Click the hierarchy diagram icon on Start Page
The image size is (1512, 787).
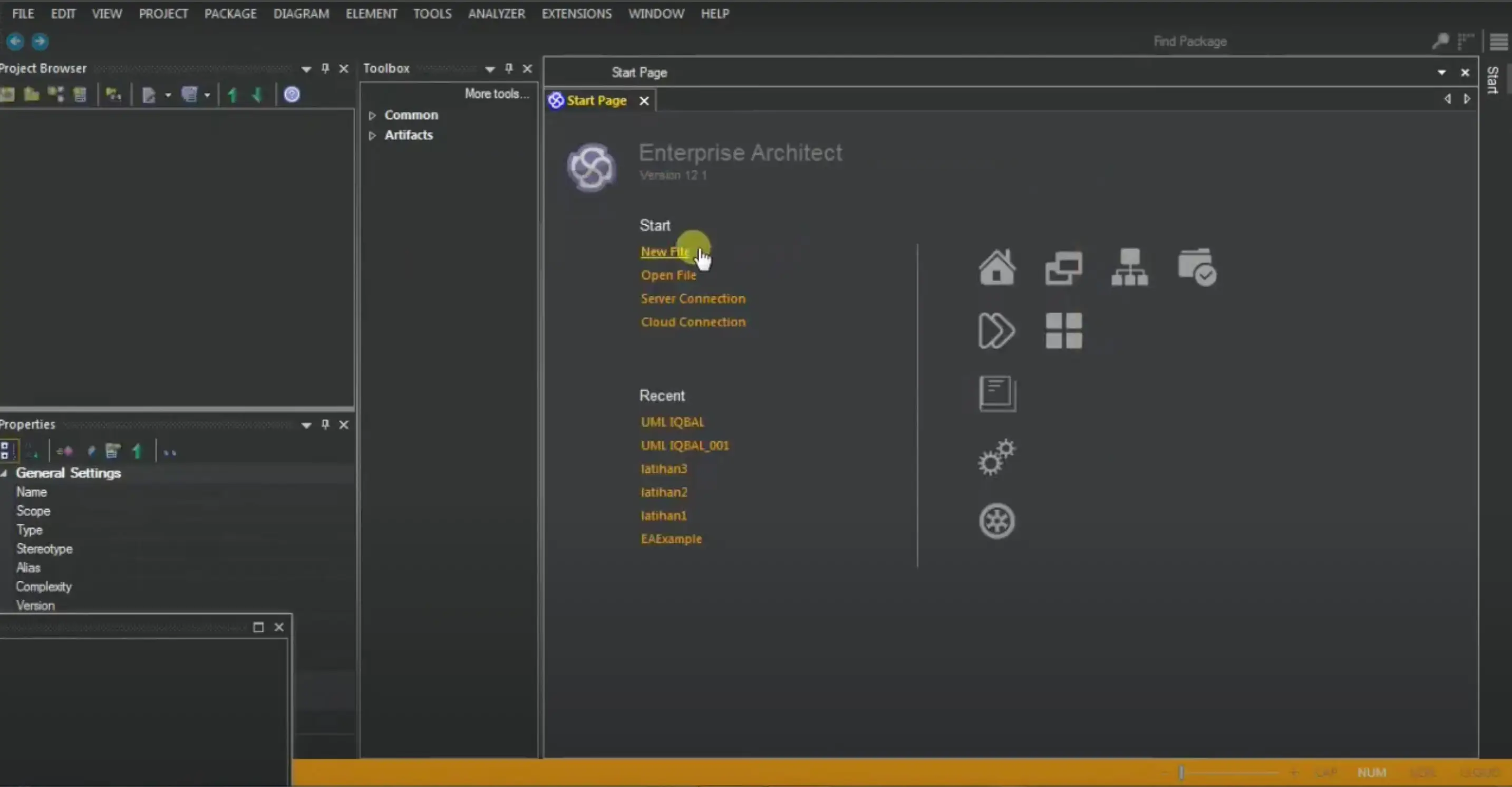pyautogui.click(x=1129, y=267)
